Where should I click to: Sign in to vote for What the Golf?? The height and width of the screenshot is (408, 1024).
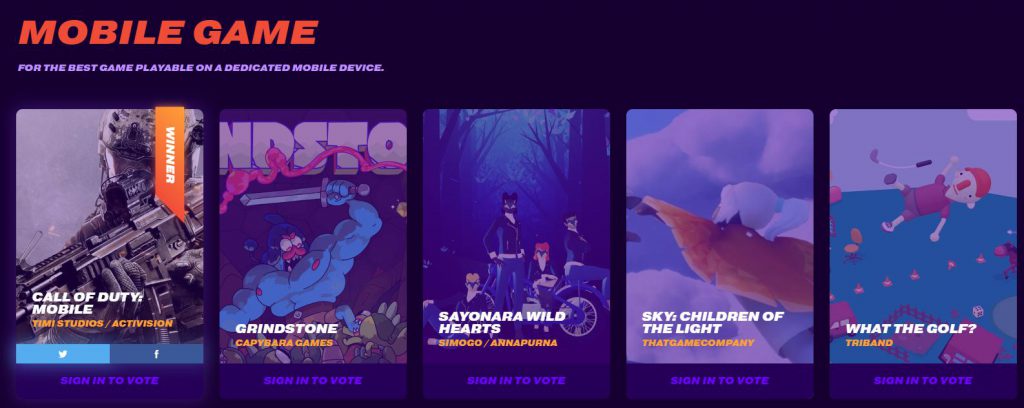coord(923,381)
